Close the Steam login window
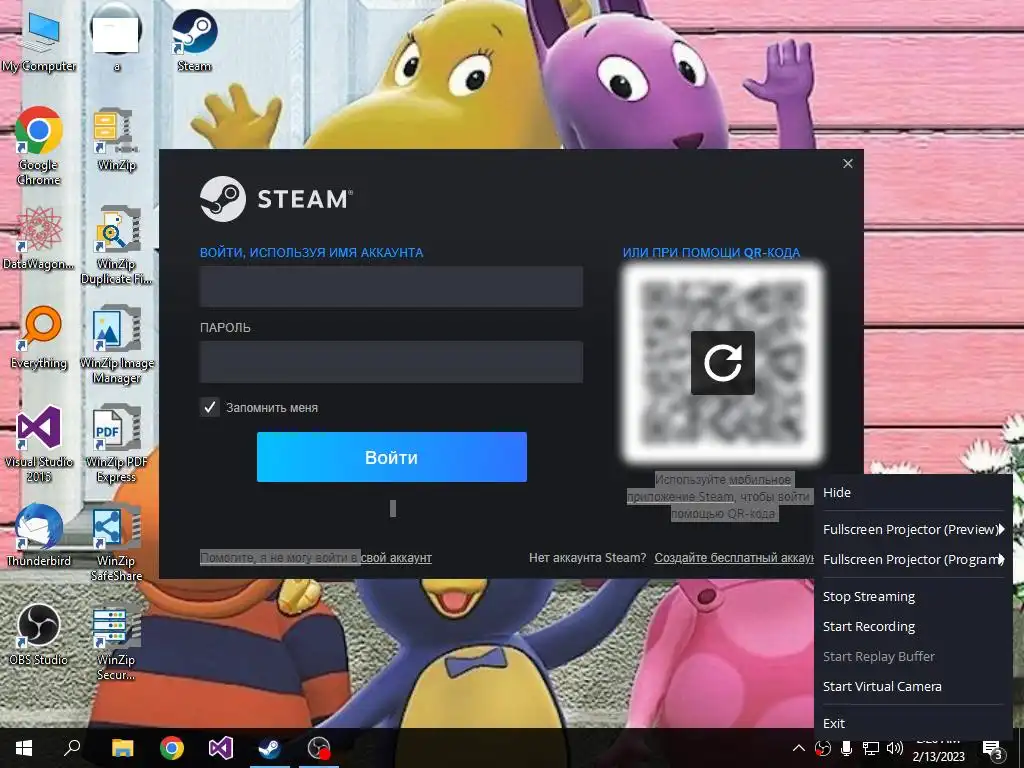Image resolution: width=1024 pixels, height=768 pixels. pos(848,163)
